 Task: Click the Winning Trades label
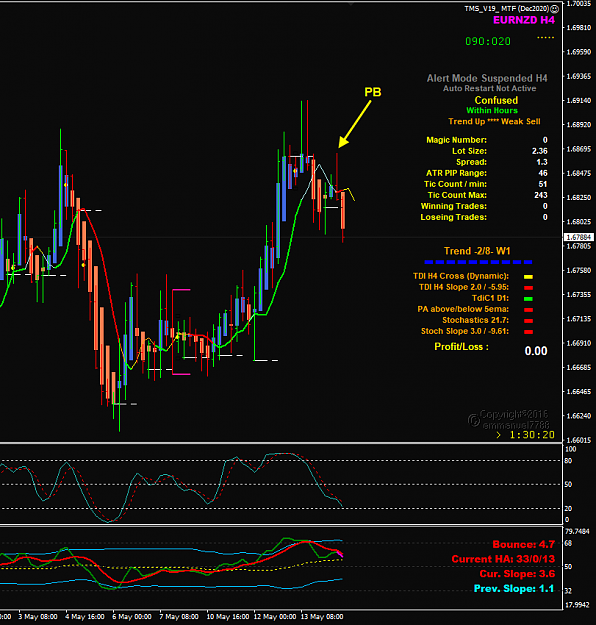pyautogui.click(x=454, y=206)
